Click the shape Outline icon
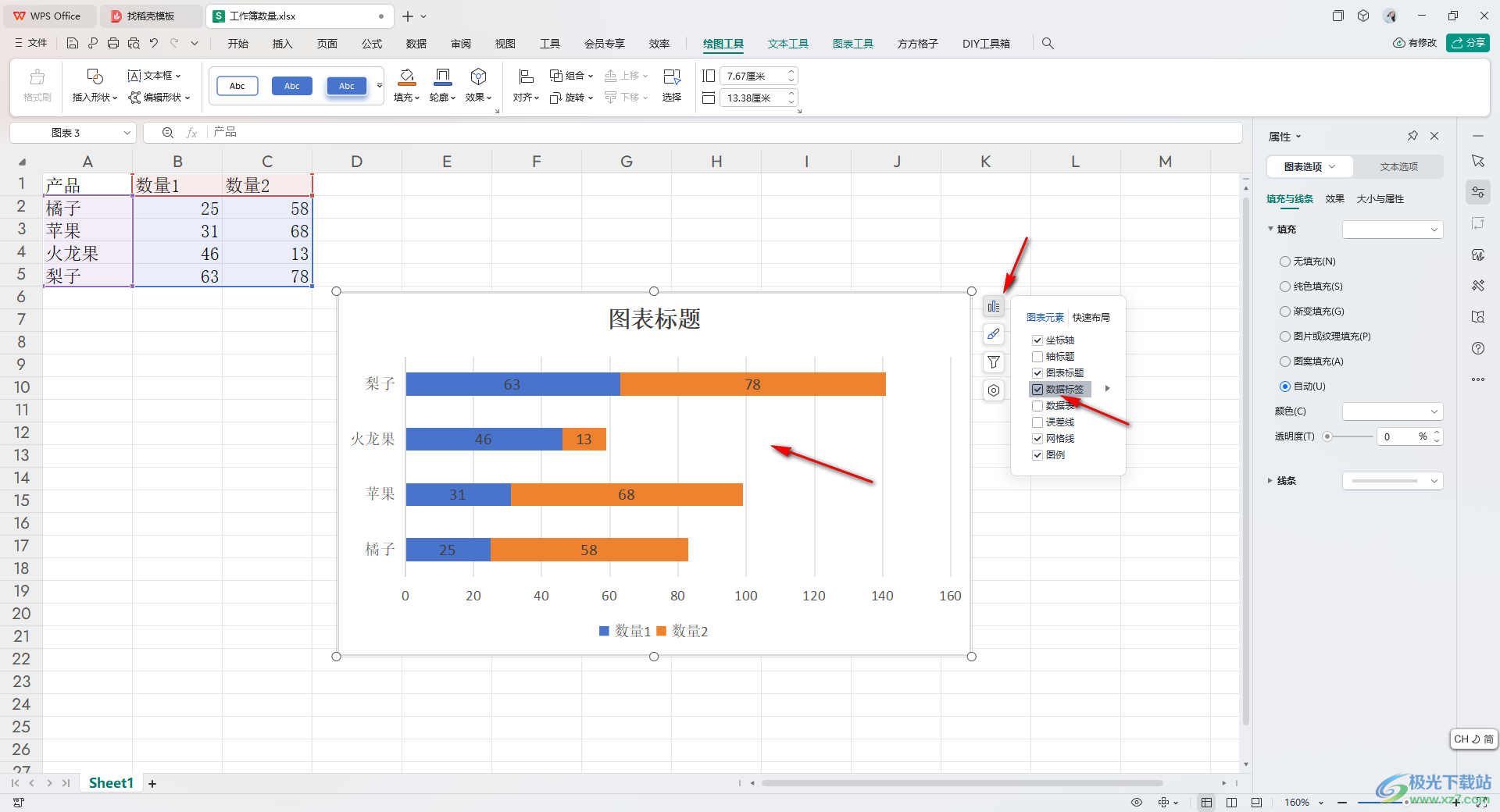 click(442, 77)
